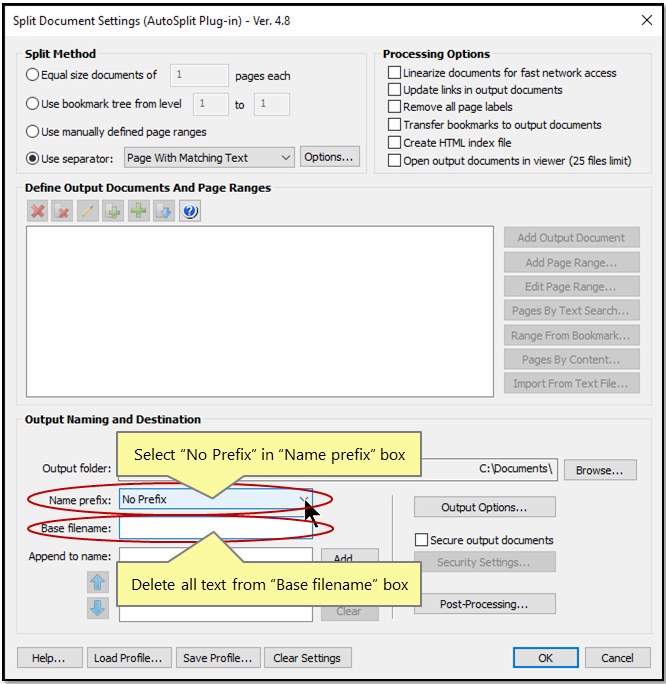The width and height of the screenshot is (666, 684).
Task: Click Load Profile... button
Action: click(129, 658)
